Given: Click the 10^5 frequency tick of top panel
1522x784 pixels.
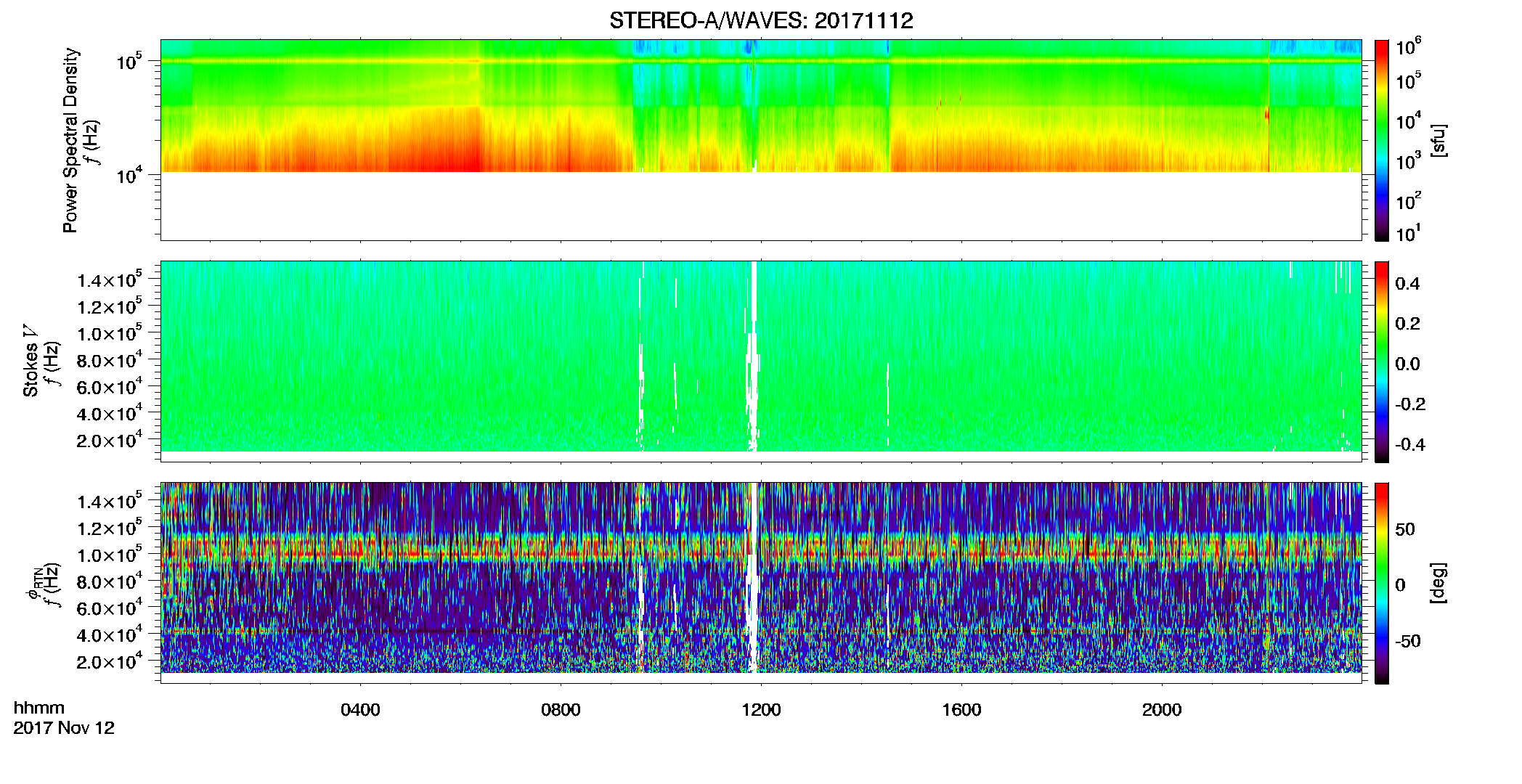Looking at the screenshot, I should point(129,61).
